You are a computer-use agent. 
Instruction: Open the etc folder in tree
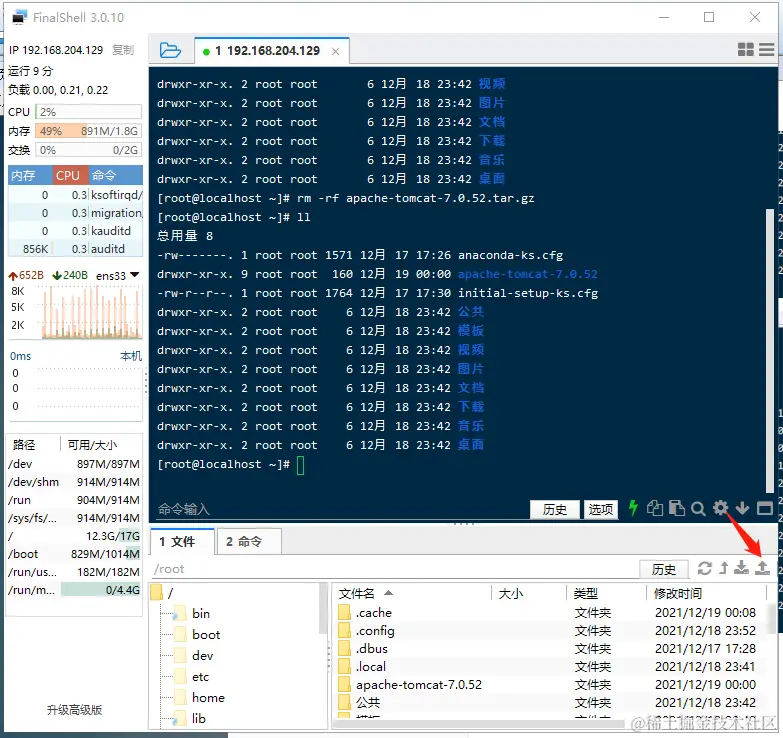click(200, 677)
